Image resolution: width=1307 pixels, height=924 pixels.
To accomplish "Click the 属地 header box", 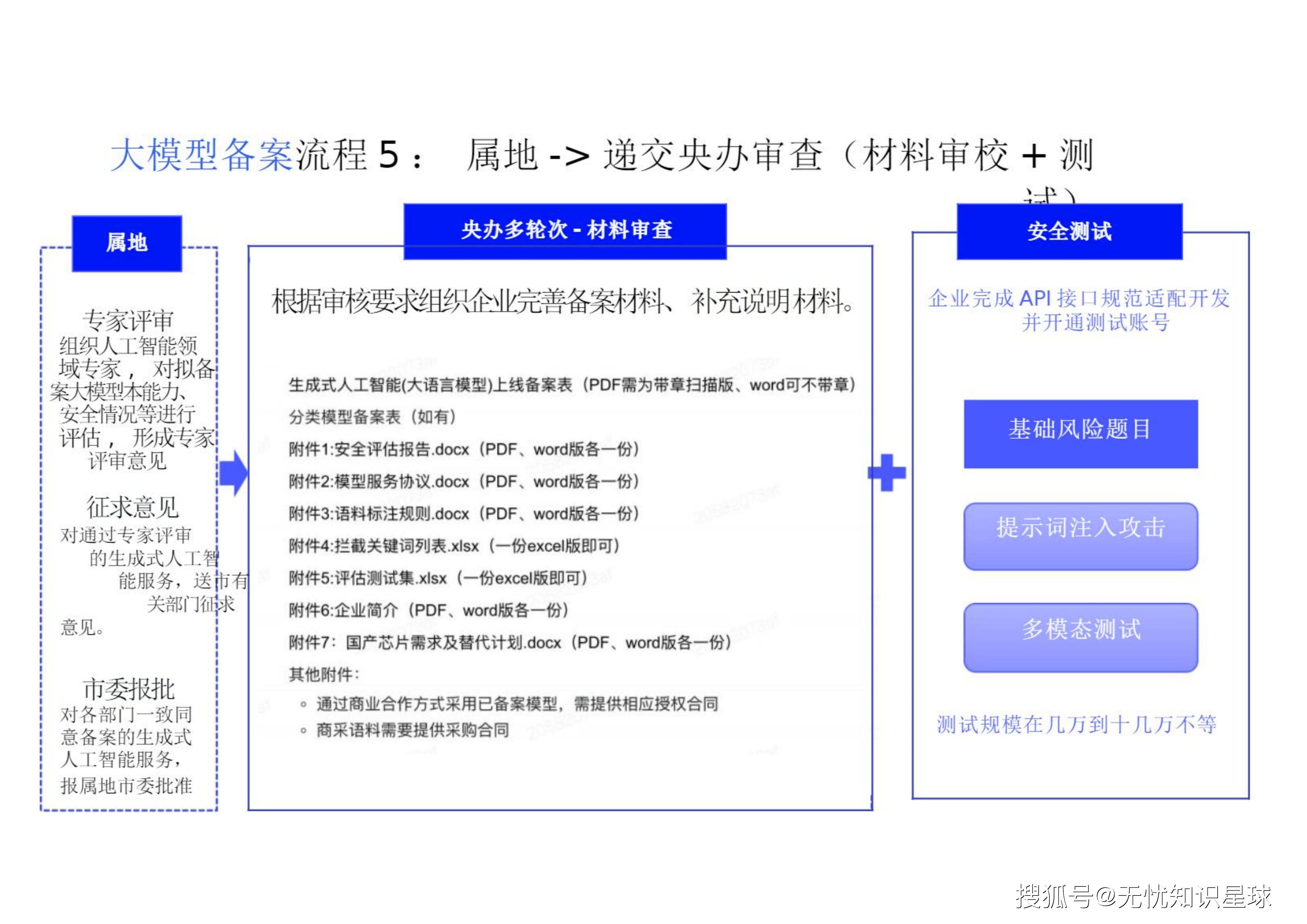I will [127, 243].
